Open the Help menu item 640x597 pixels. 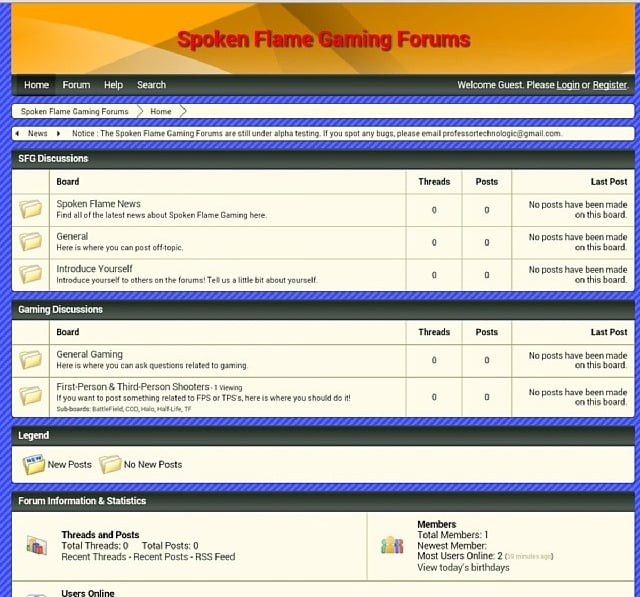point(113,85)
